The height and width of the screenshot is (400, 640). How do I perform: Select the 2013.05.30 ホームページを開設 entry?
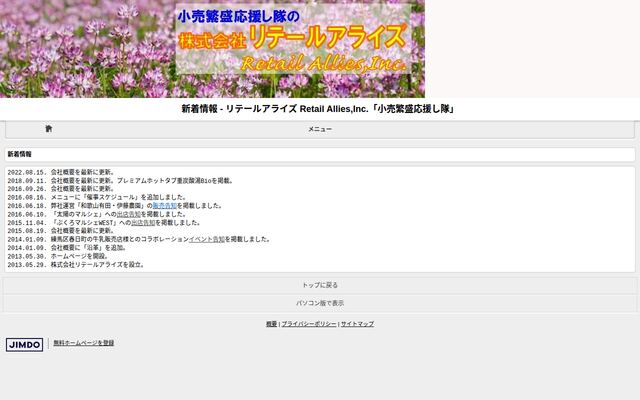(x=58, y=256)
